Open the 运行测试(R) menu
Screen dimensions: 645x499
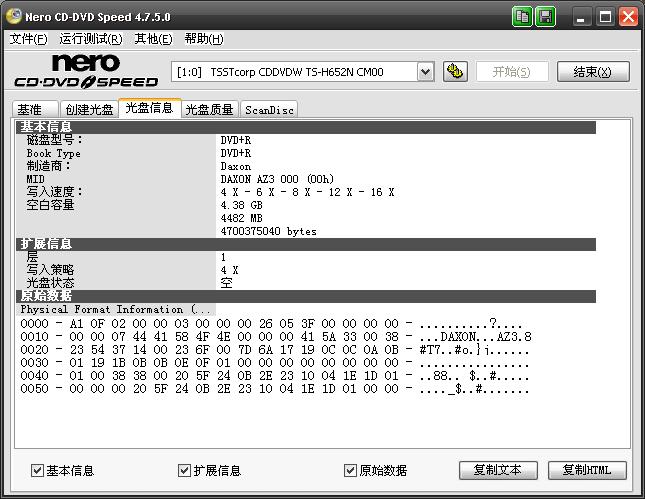pos(90,39)
